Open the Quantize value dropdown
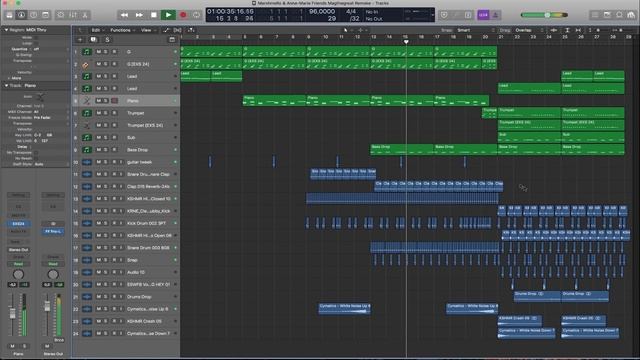 [x=51, y=49]
